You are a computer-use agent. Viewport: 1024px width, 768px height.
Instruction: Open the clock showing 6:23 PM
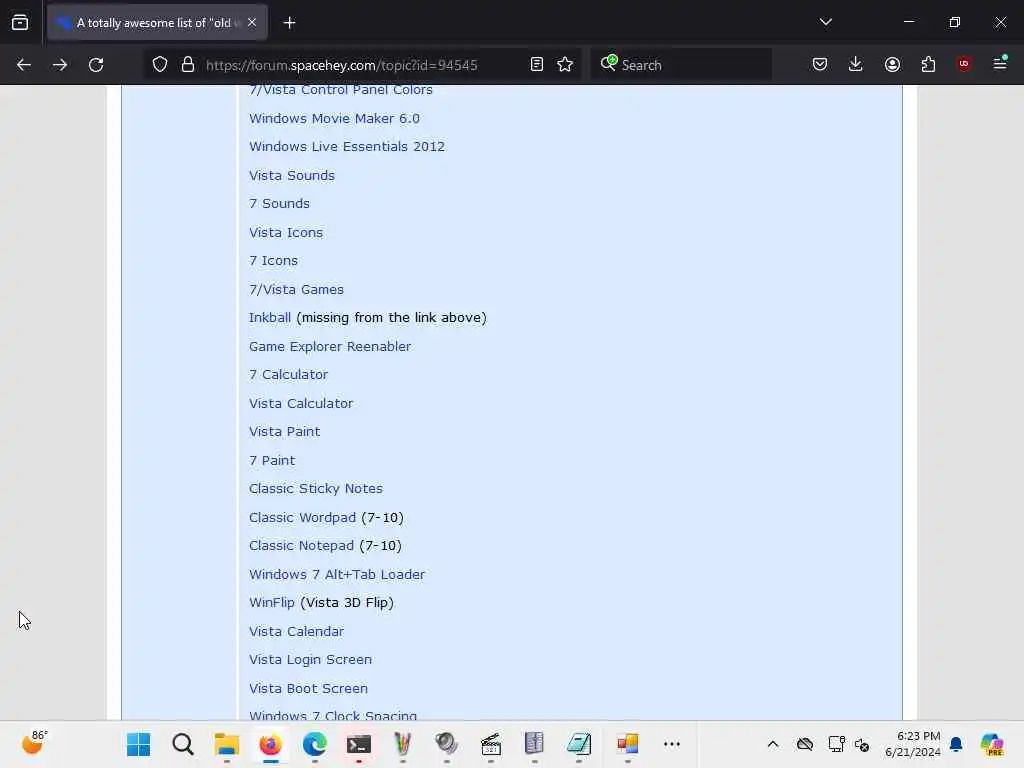click(x=912, y=744)
